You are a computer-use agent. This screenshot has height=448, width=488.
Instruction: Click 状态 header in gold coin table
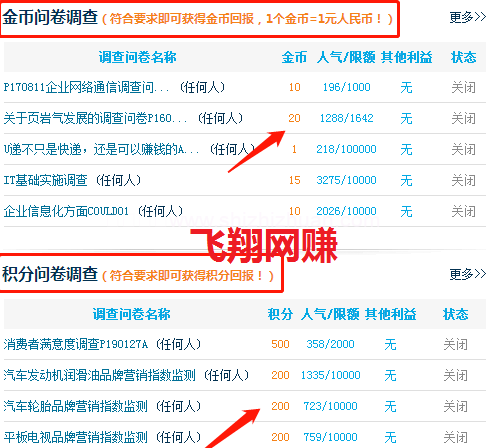point(464,57)
